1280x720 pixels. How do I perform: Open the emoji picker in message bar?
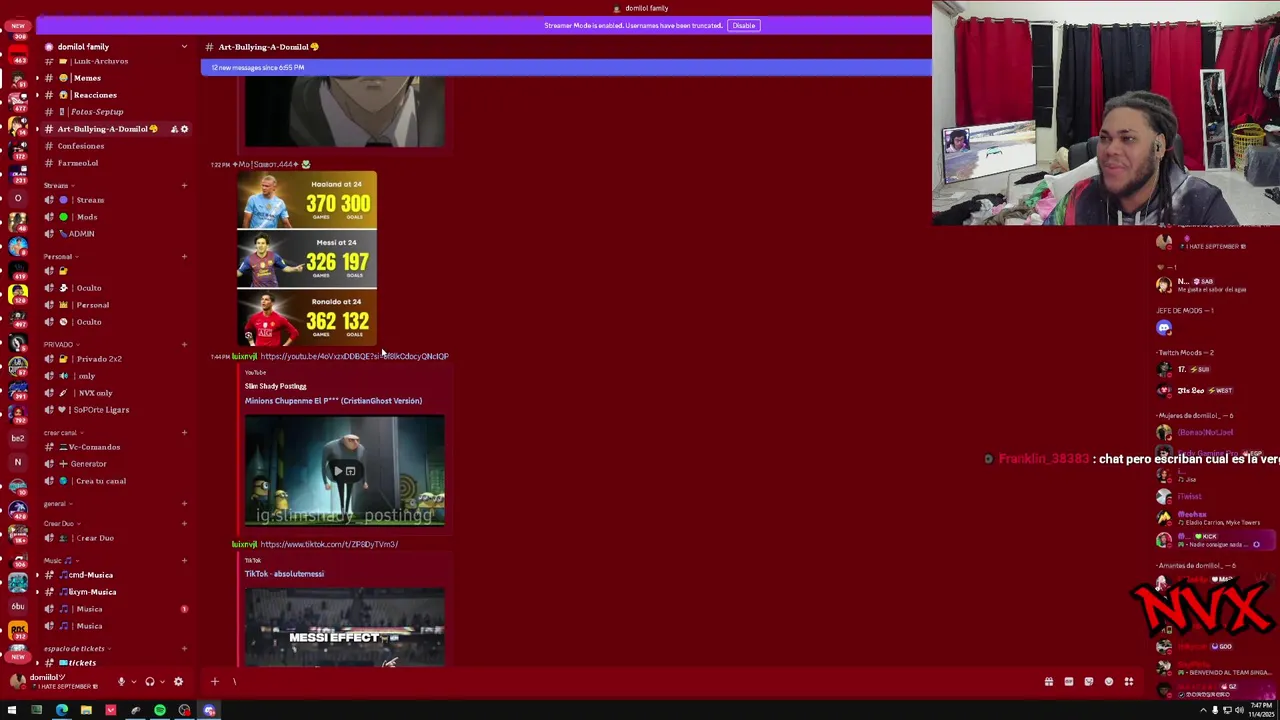[x=1109, y=682]
